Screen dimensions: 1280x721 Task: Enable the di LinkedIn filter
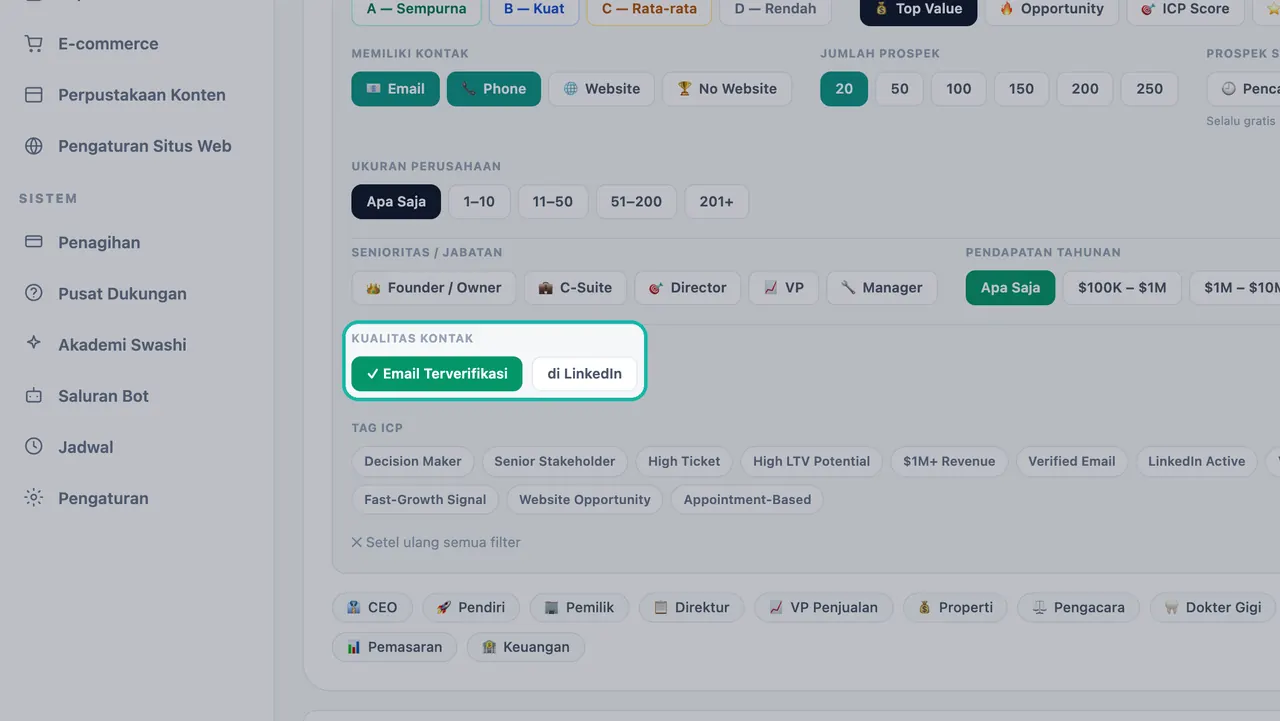[x=585, y=374]
